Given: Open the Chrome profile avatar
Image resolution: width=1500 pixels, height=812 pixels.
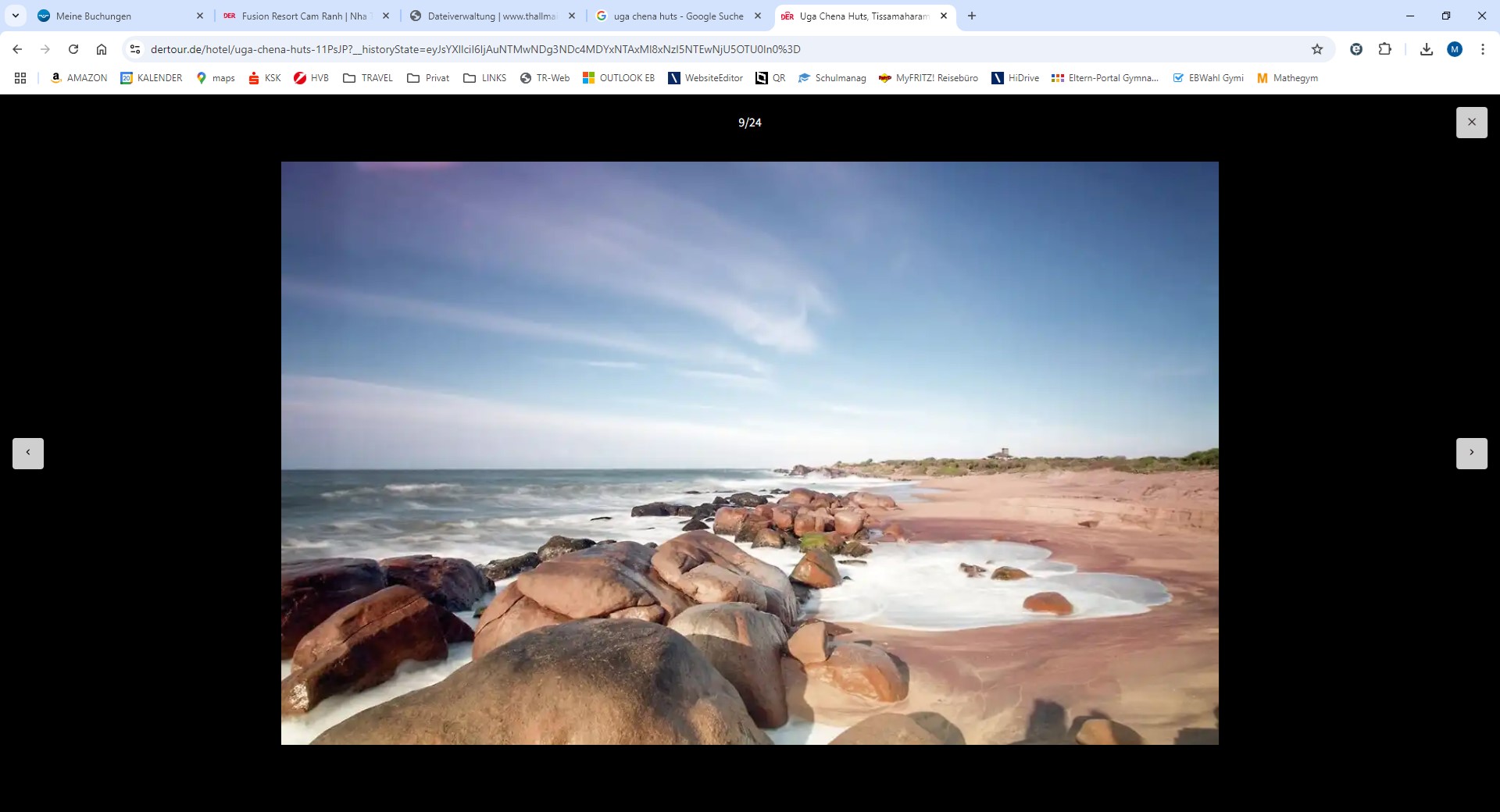Looking at the screenshot, I should coord(1454,49).
